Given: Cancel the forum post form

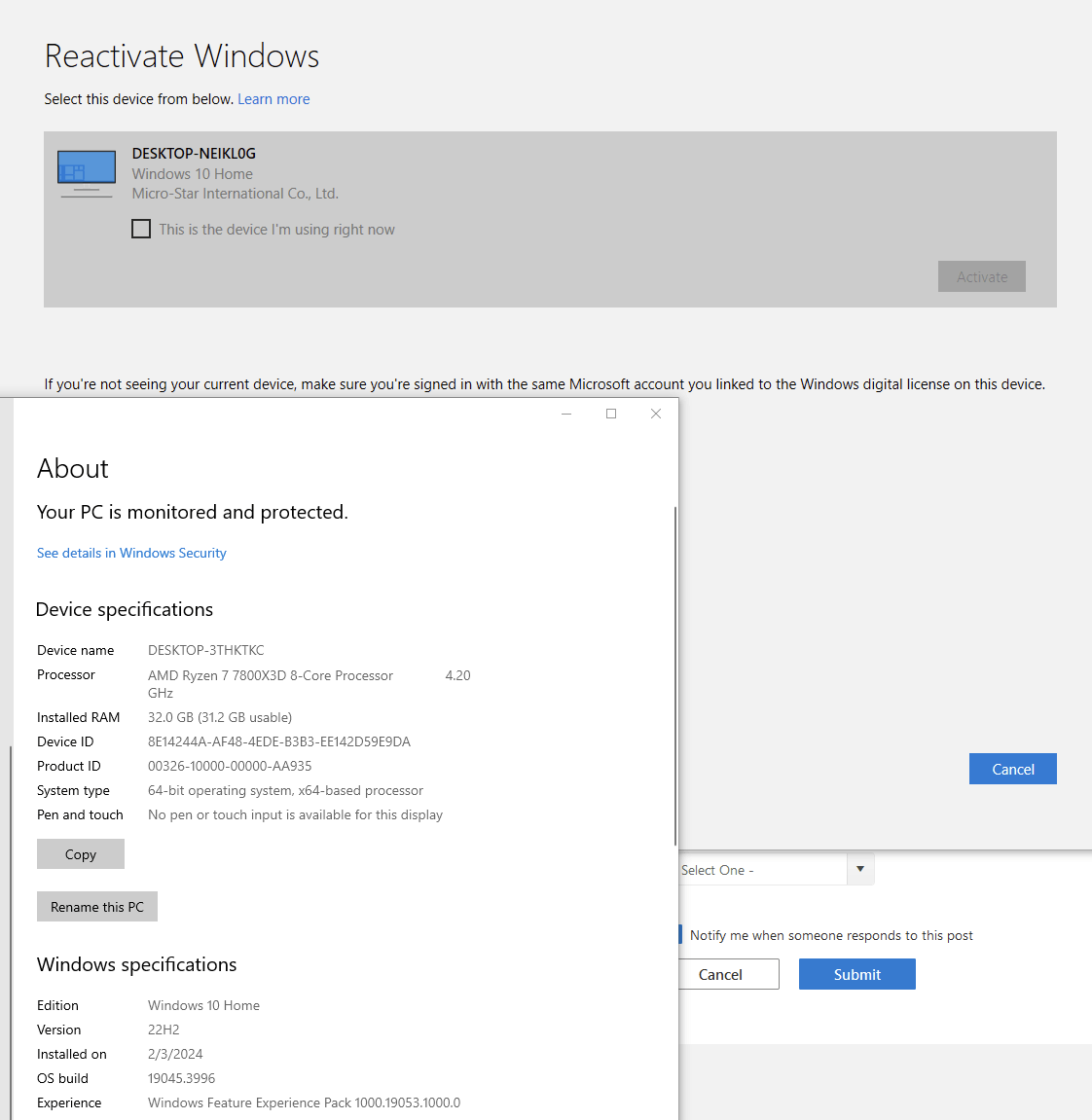Looking at the screenshot, I should click(728, 974).
